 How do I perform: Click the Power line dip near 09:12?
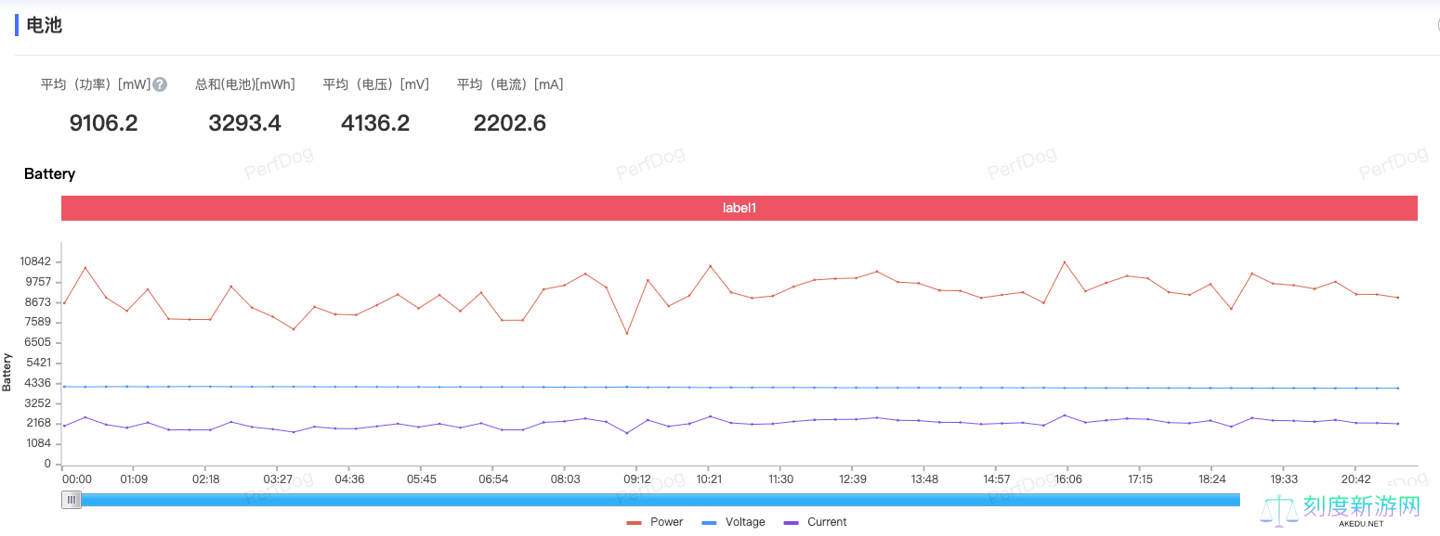[627, 333]
